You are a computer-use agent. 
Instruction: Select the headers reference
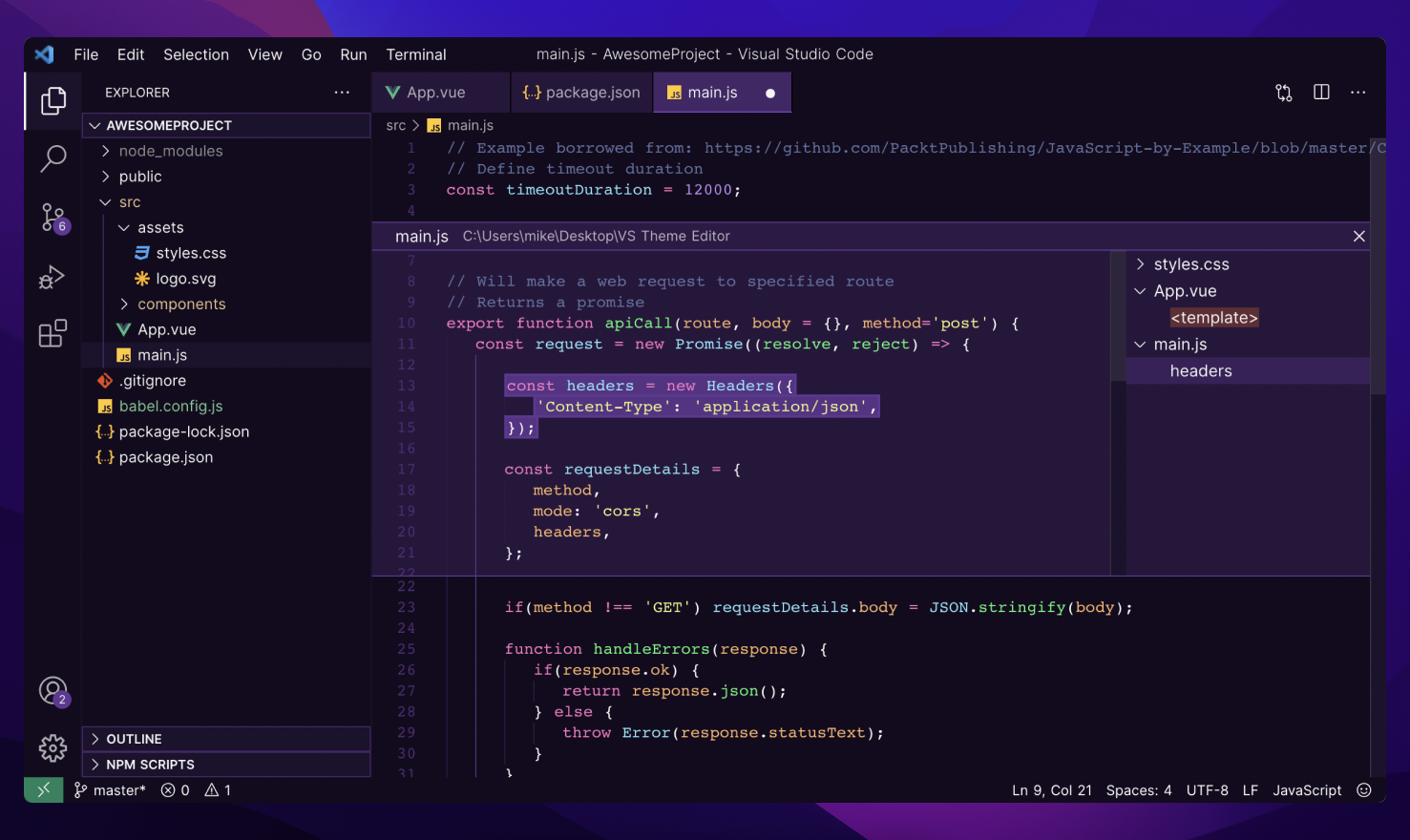point(1248,371)
